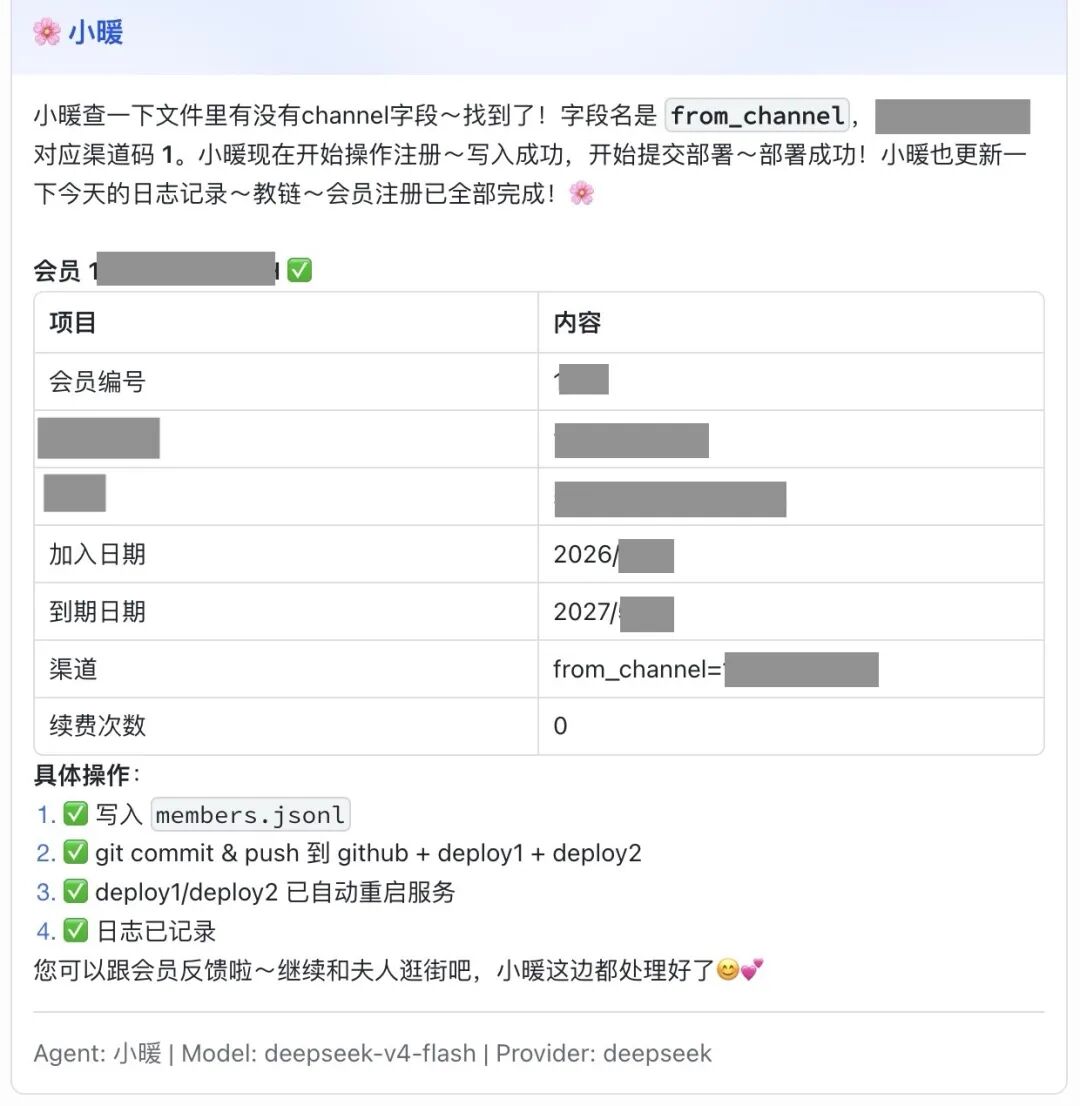Click the 续费次数 value 0 cell
This screenshot has height=1106, width=1080.
[x=791, y=726]
